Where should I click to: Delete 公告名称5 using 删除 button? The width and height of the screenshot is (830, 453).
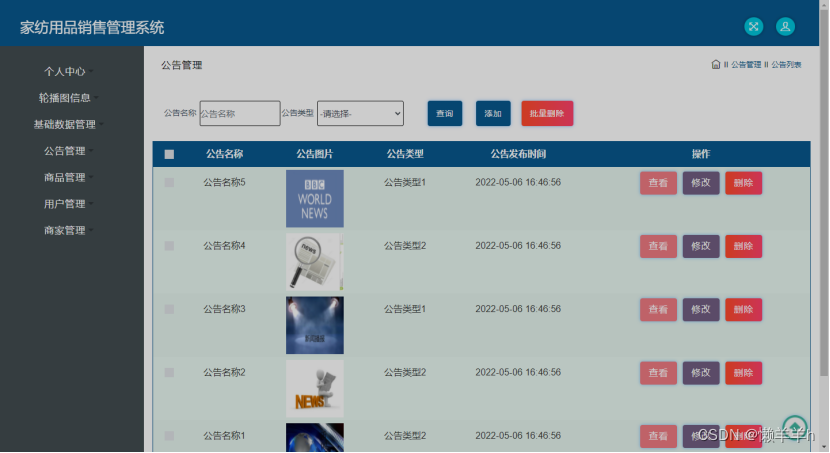tap(743, 183)
